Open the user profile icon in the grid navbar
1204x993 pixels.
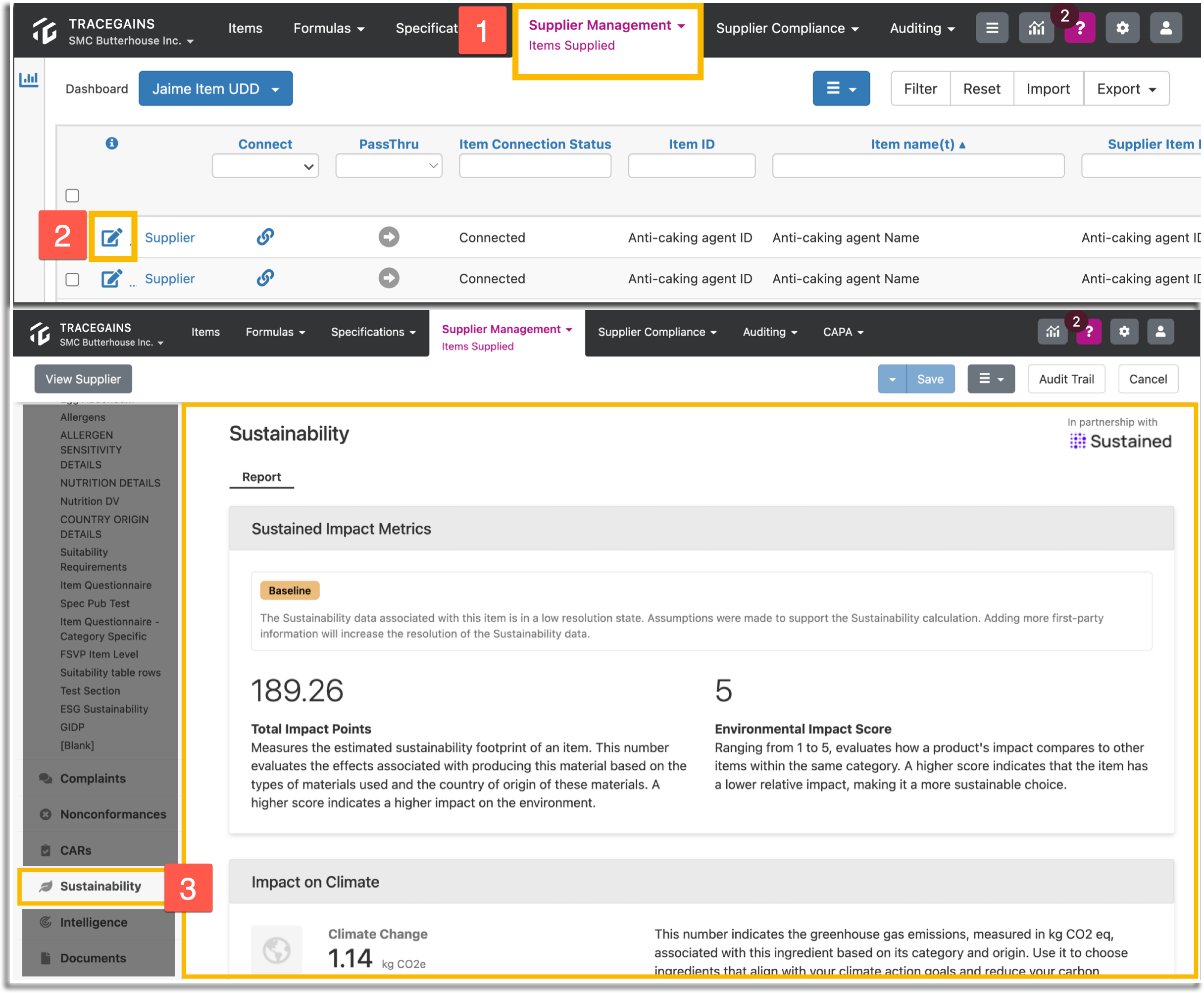pyautogui.click(x=1166, y=27)
